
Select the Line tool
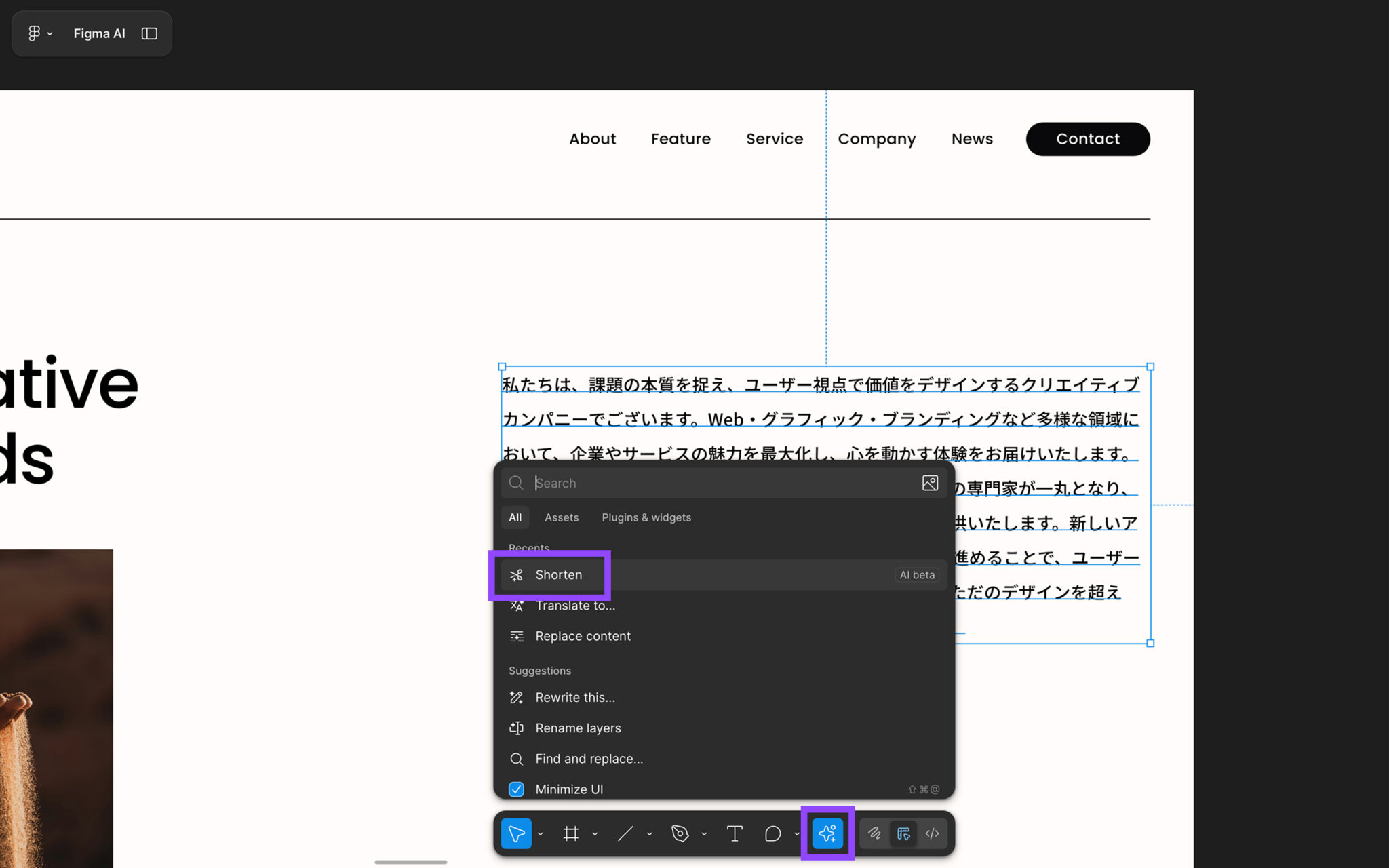coord(626,833)
